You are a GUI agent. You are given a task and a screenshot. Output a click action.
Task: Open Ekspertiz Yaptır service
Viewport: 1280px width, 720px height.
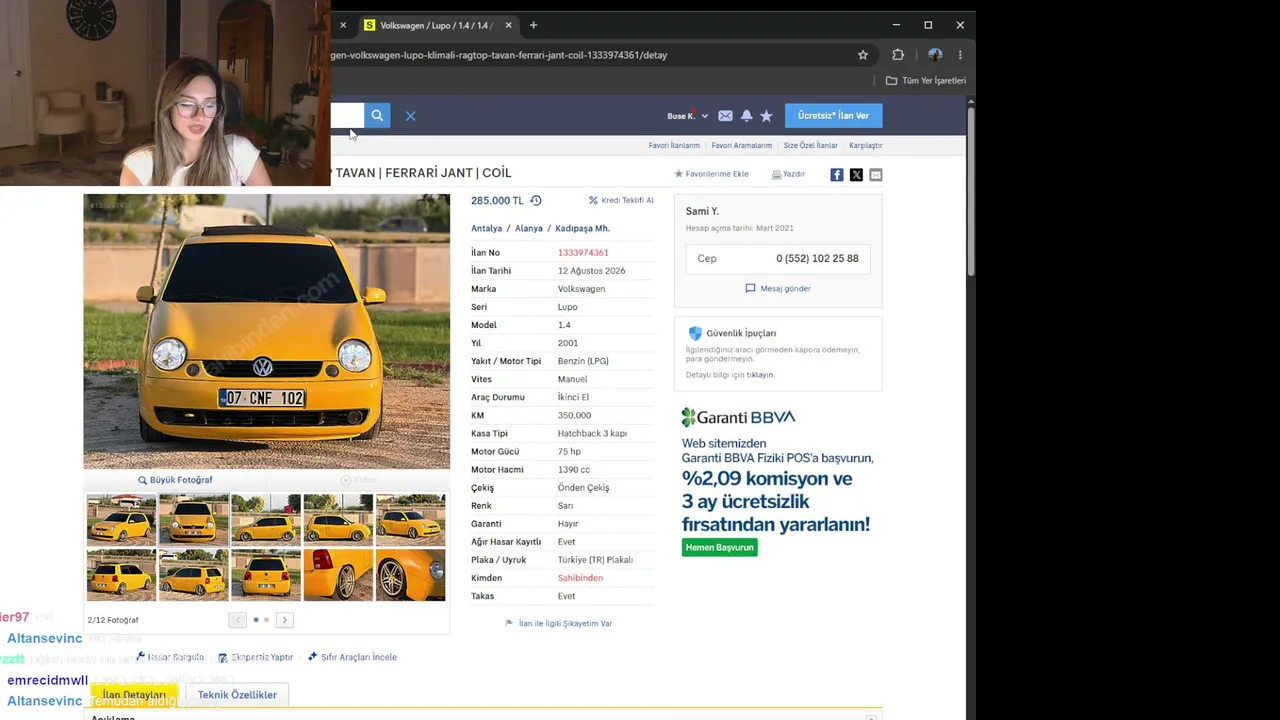(x=256, y=657)
